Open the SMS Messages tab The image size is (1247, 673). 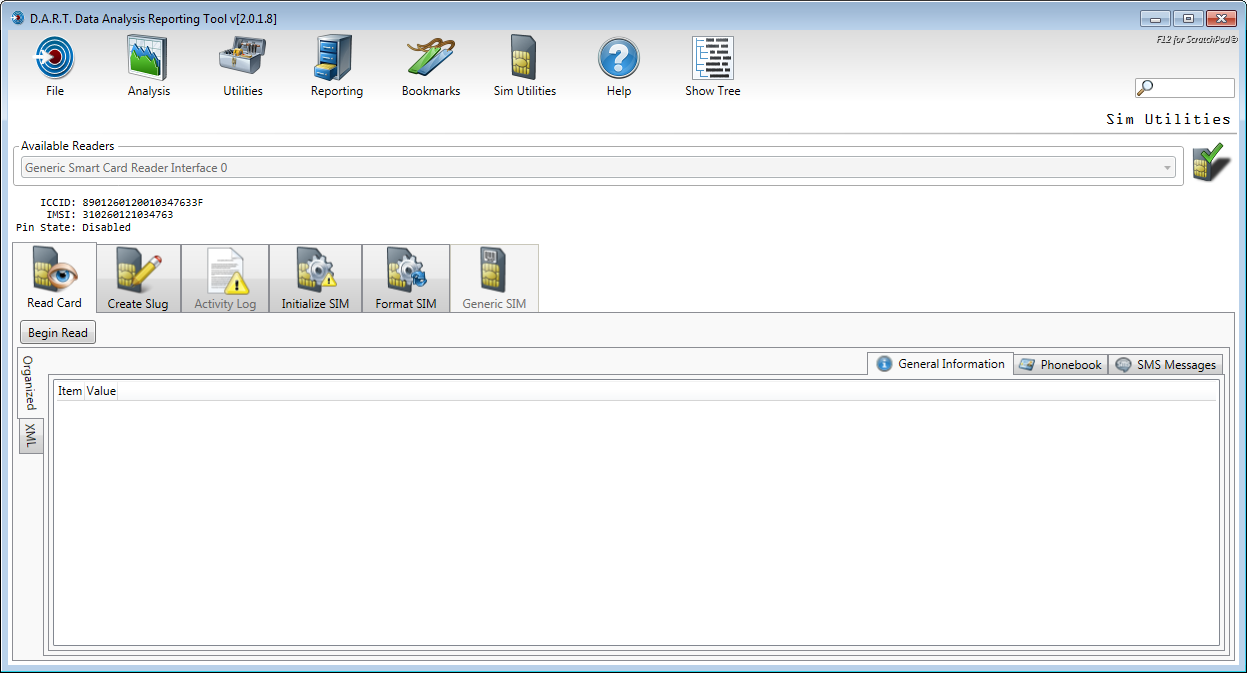pos(1166,365)
